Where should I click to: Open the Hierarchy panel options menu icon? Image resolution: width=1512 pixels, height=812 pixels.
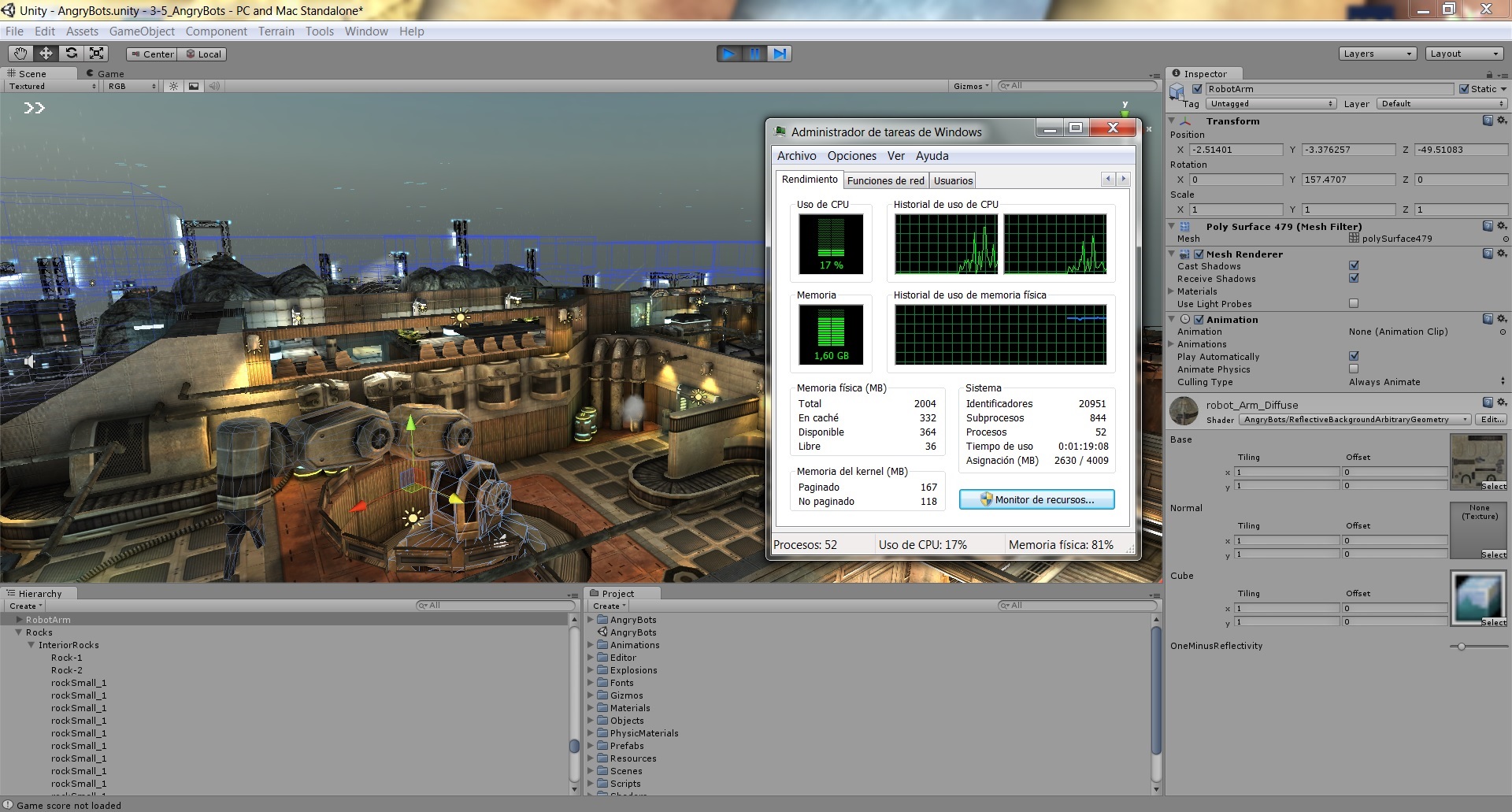tap(573, 595)
